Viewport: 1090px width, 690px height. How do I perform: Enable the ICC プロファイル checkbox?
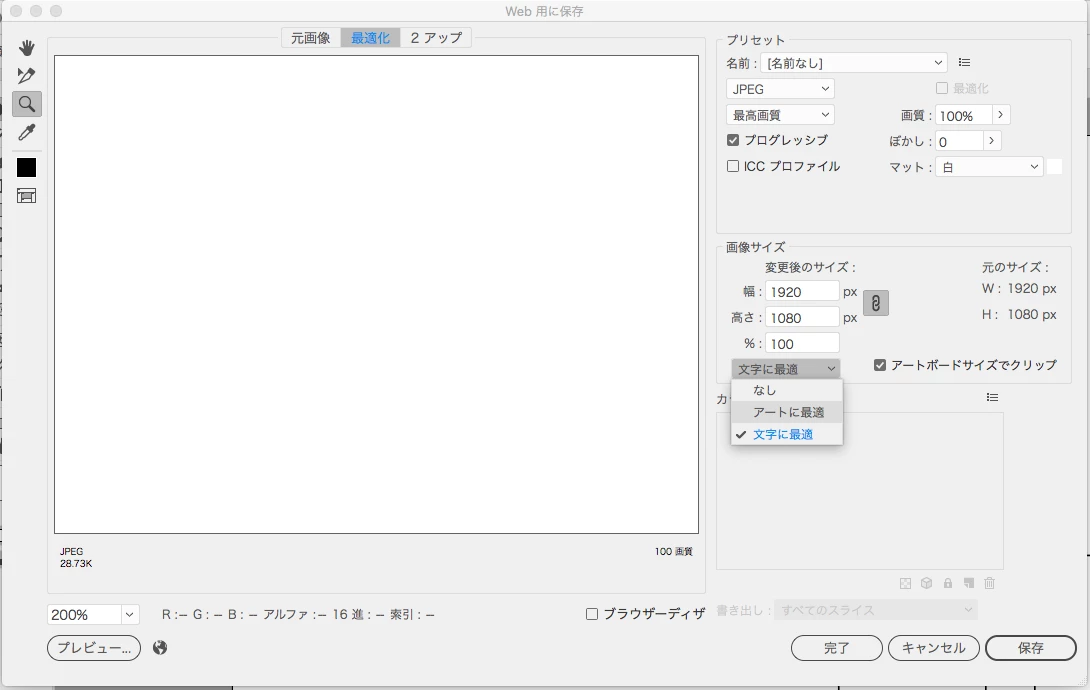[733, 166]
